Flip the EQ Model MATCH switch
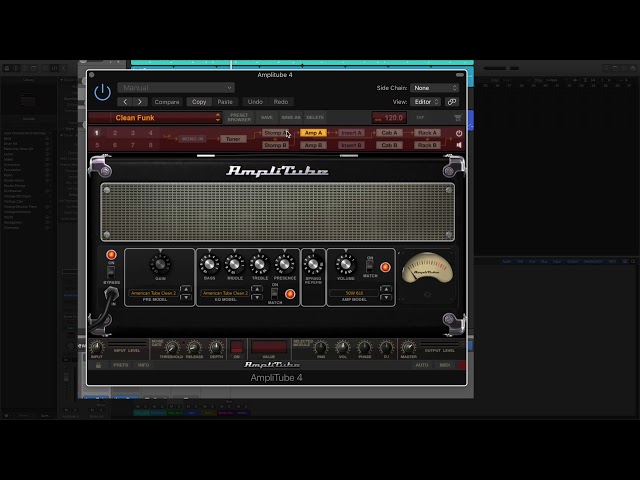640x480 pixels. point(275,293)
